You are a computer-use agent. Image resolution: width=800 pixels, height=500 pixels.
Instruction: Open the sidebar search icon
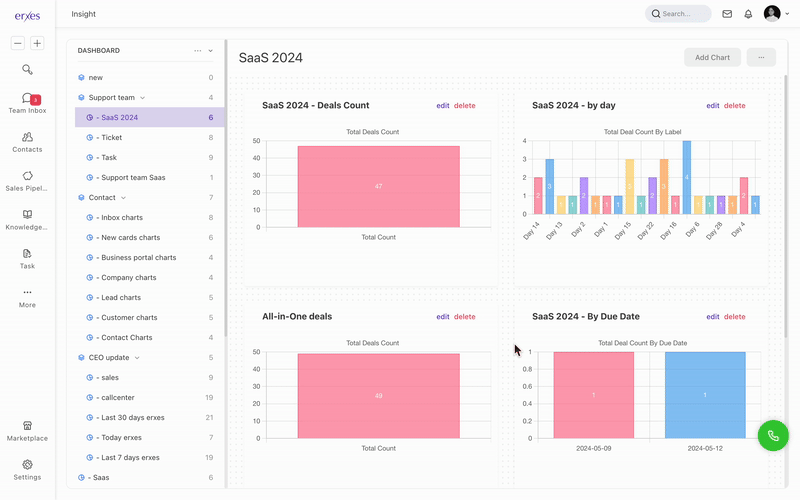tap(27, 69)
